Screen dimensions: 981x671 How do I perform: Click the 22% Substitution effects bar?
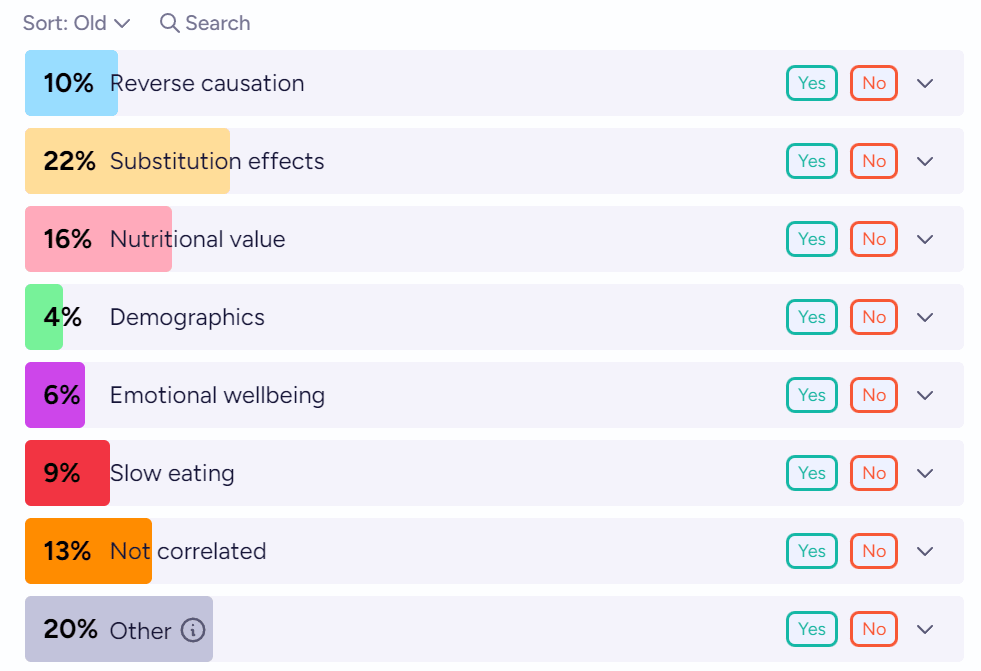(127, 161)
